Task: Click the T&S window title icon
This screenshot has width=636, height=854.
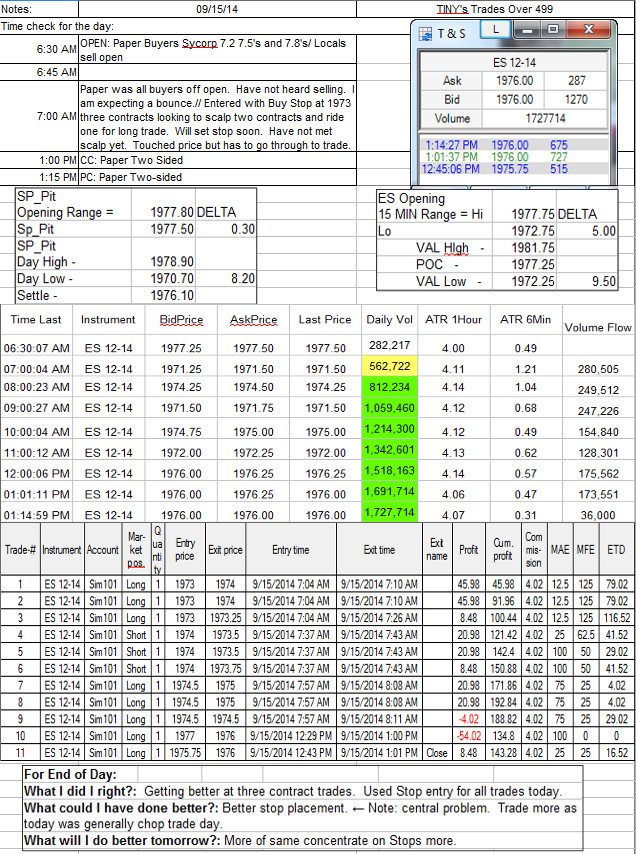Action: pos(425,33)
